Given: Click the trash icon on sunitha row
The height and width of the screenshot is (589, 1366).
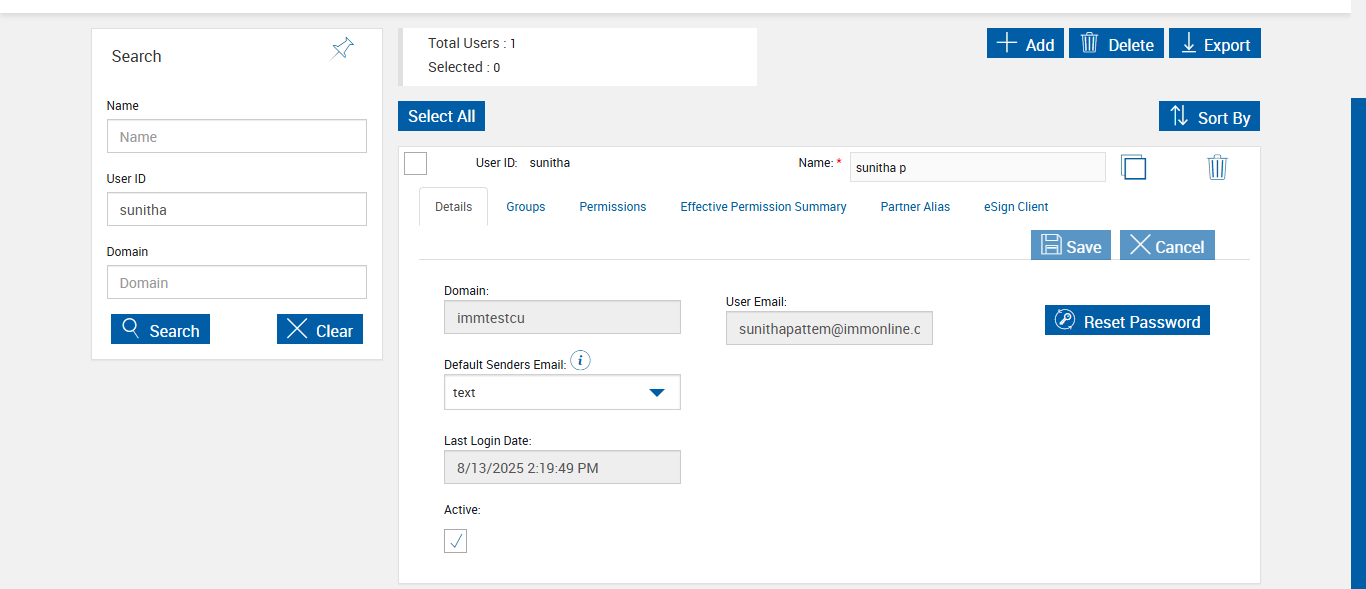Looking at the screenshot, I should [1217, 167].
